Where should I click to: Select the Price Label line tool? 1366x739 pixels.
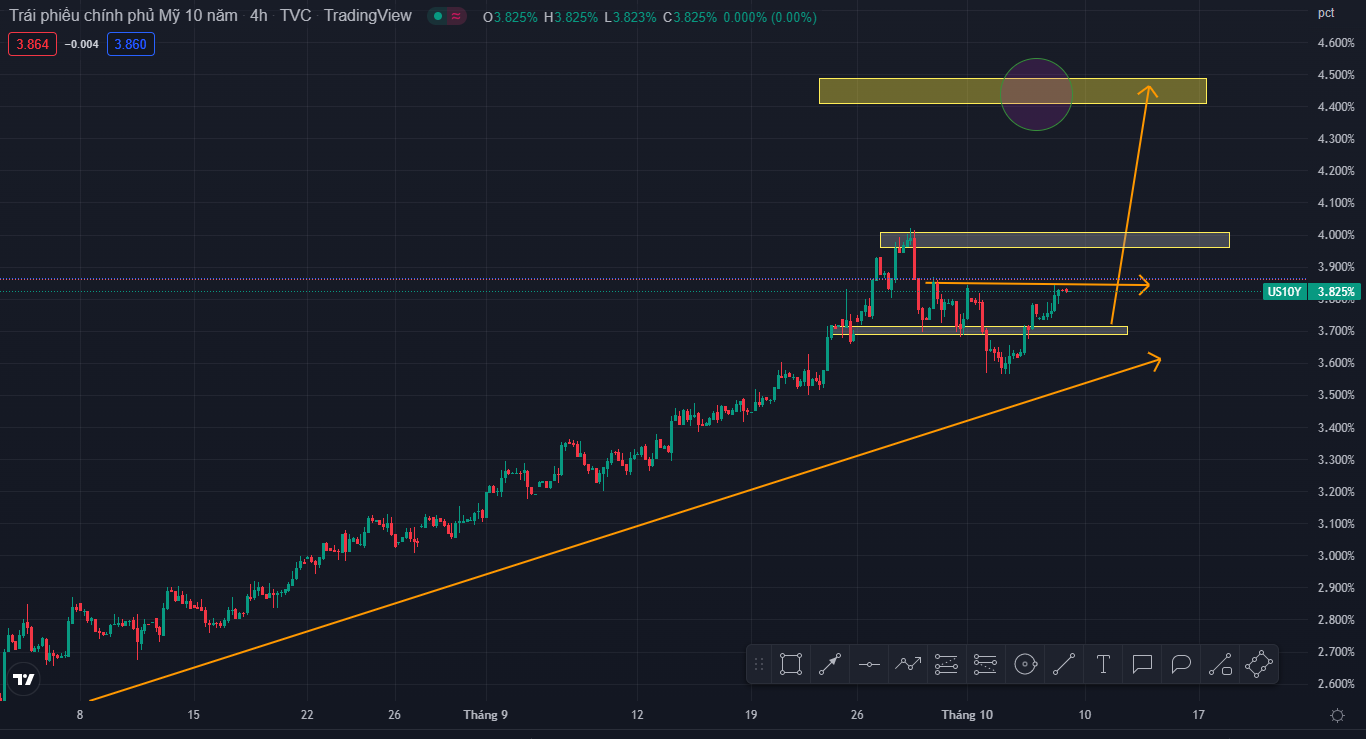click(x=1220, y=664)
